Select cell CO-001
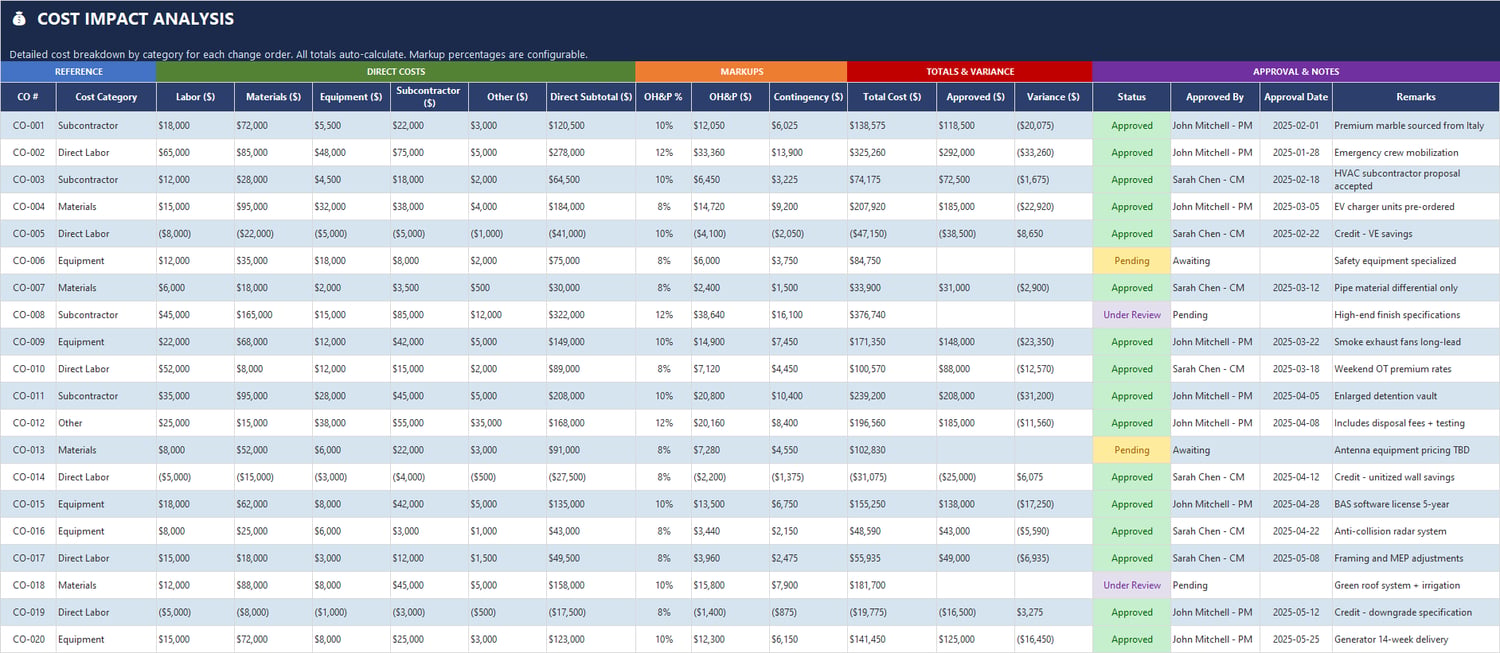 28,126
